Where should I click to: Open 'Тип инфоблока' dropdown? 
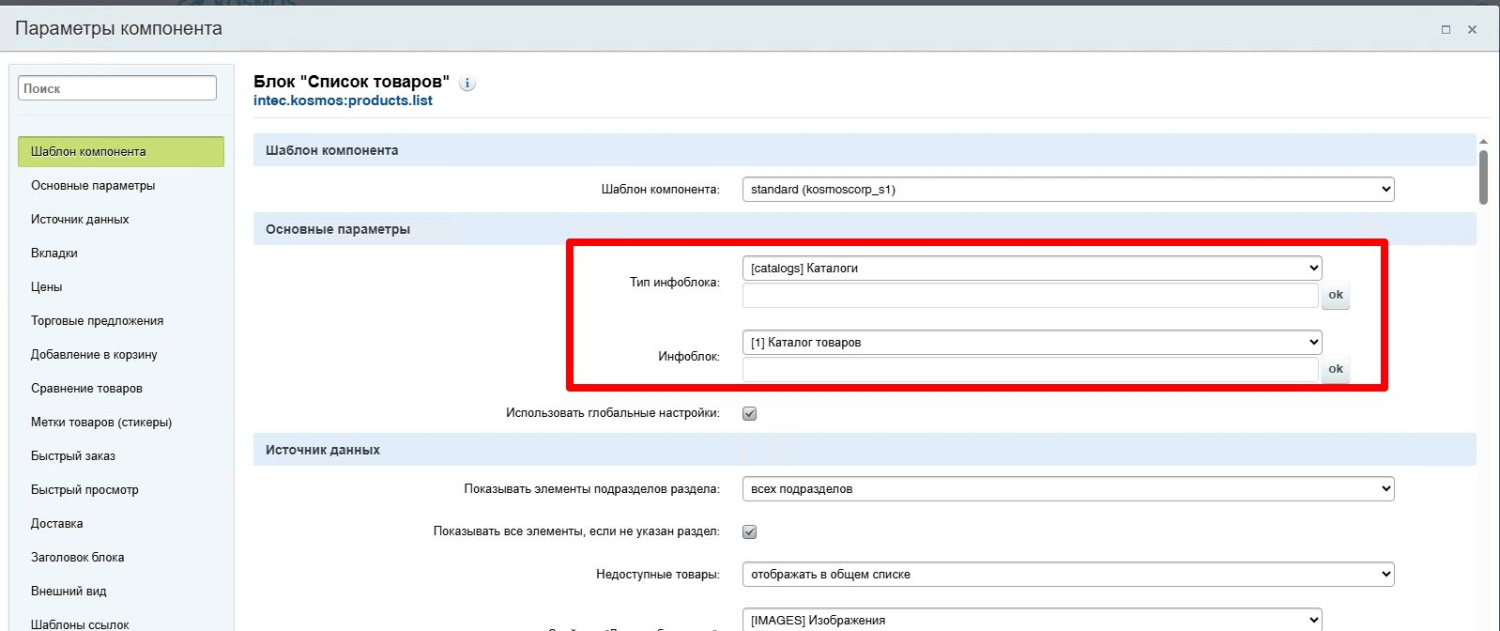[x=1031, y=268]
